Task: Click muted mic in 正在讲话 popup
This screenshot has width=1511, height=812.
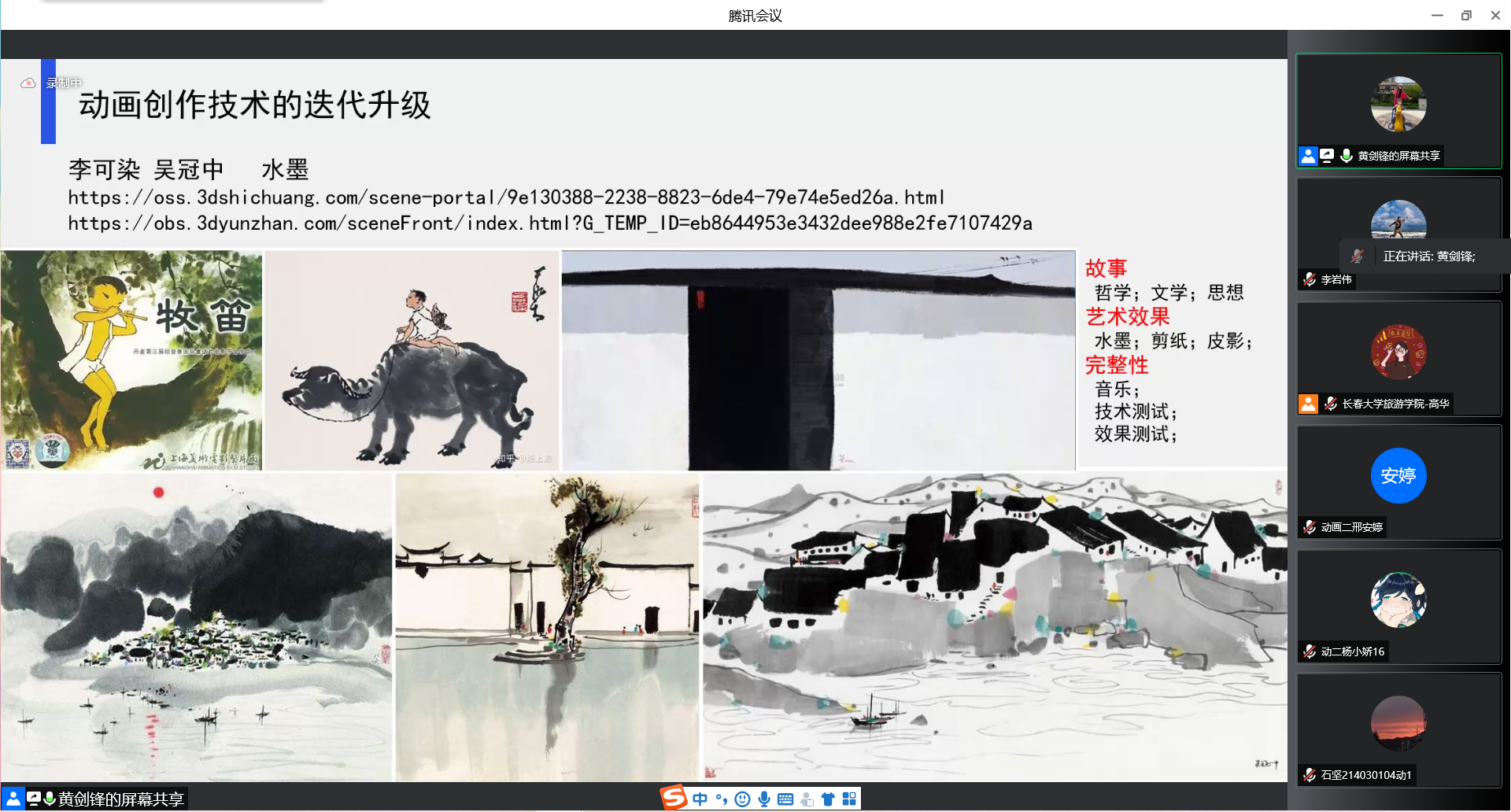Action: (1358, 257)
